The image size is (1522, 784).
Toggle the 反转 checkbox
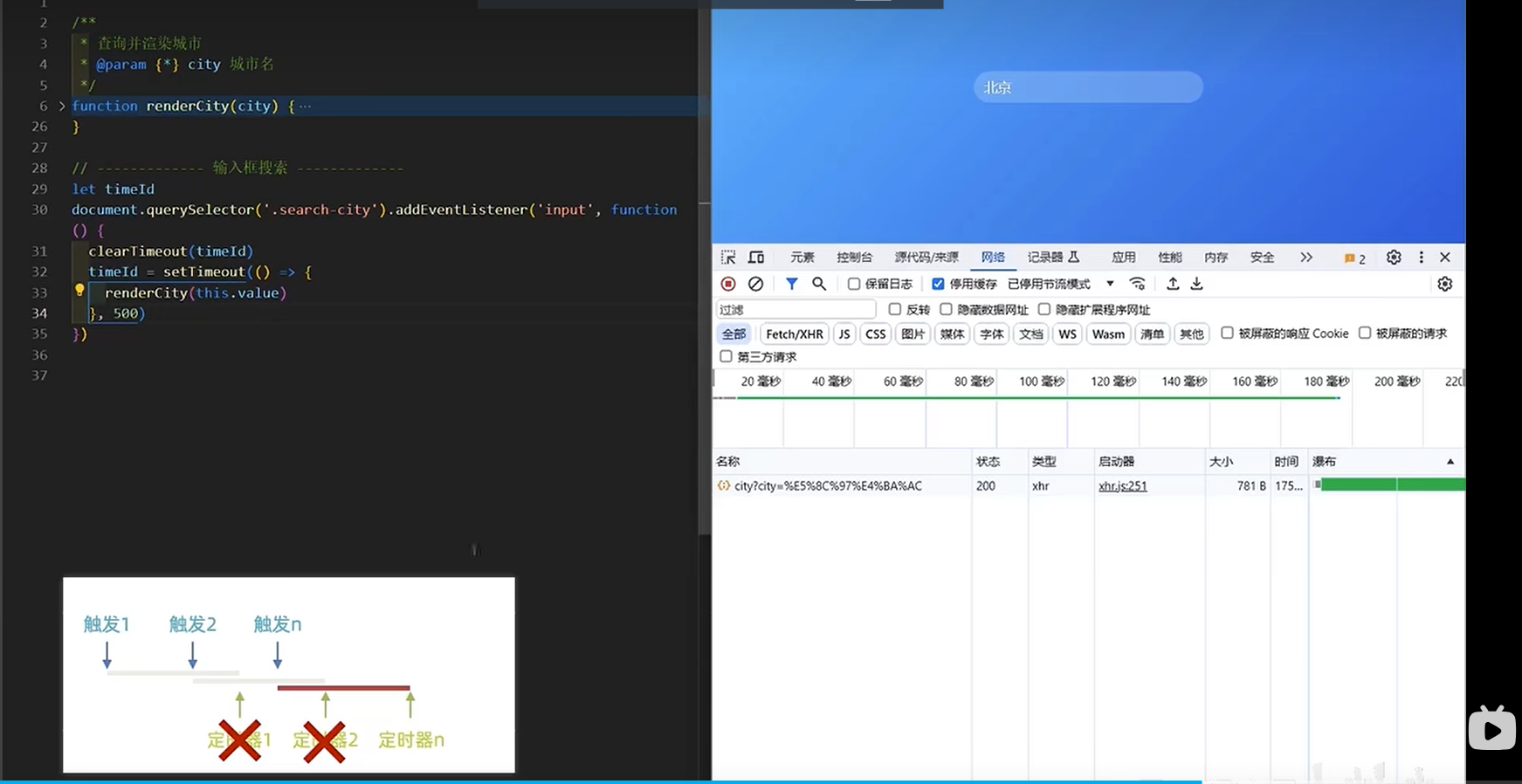tap(894, 309)
